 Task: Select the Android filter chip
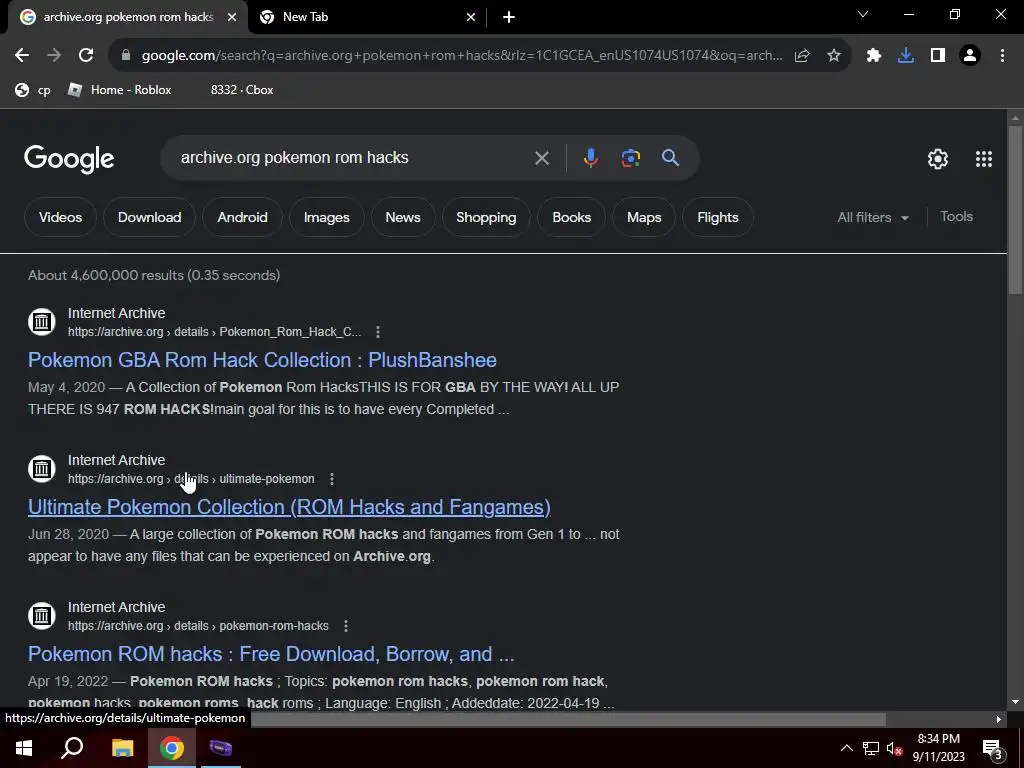242,217
